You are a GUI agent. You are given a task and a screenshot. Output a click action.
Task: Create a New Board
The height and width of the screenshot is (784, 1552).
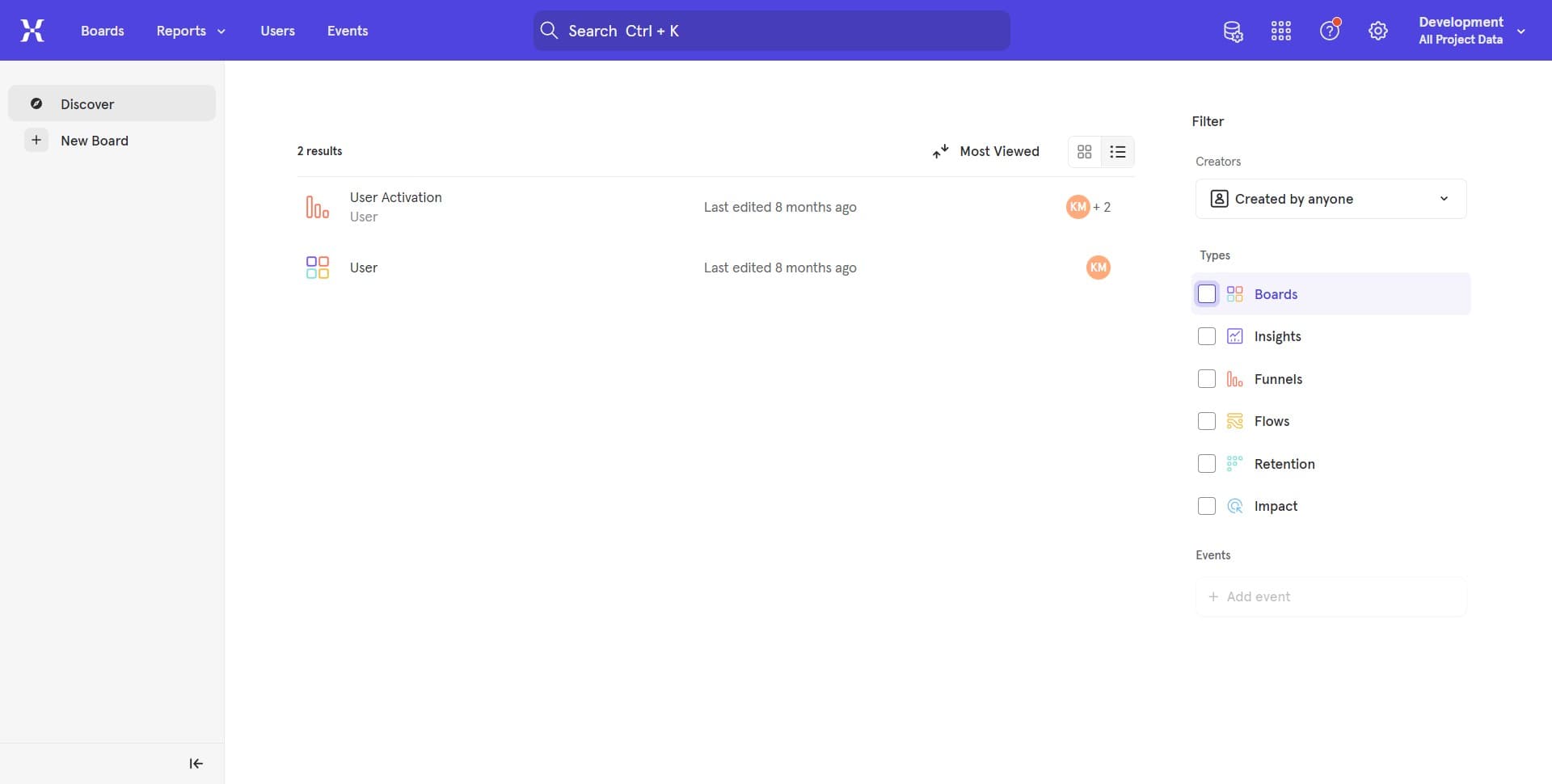95,140
